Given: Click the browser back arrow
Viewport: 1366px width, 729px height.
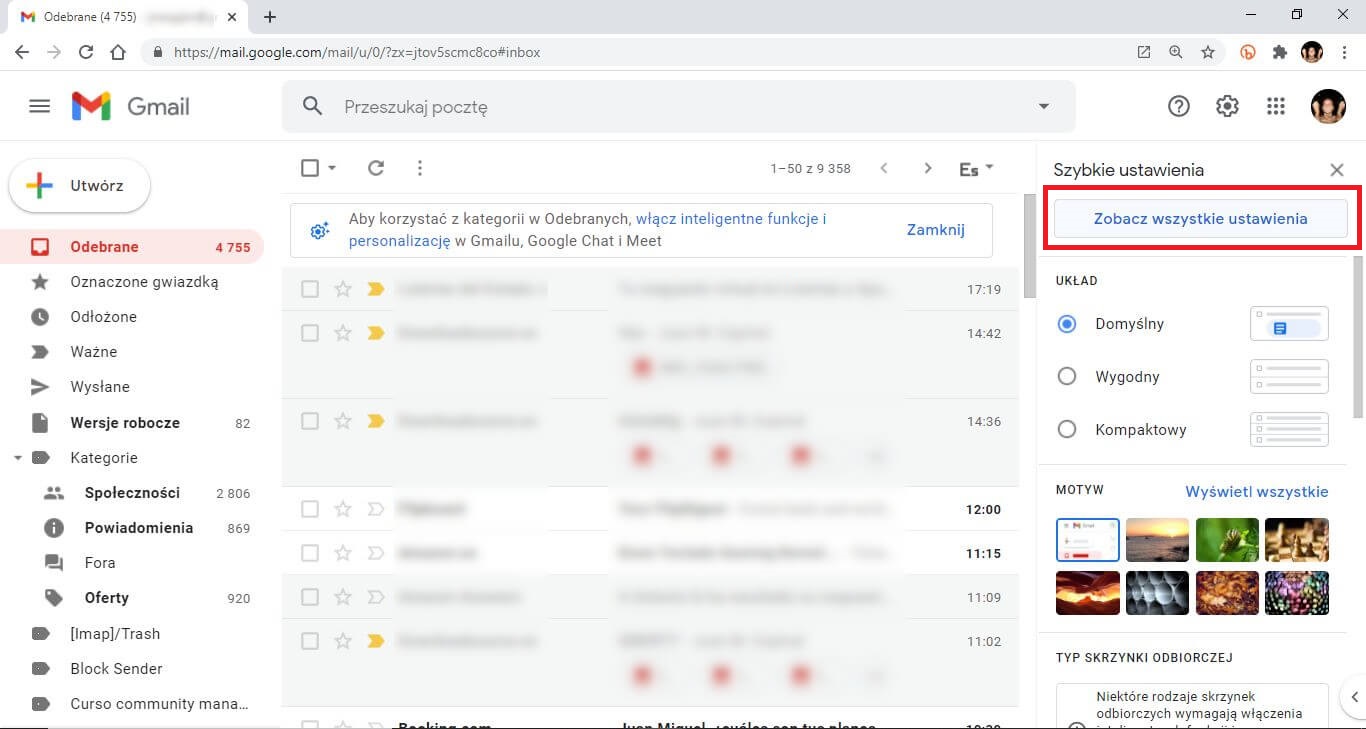Looking at the screenshot, I should (x=22, y=52).
